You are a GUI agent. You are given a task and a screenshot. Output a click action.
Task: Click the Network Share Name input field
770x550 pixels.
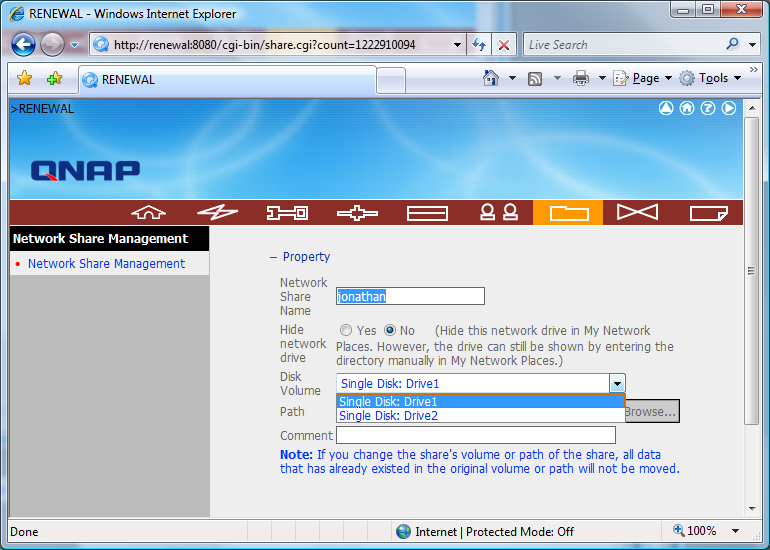[410, 296]
